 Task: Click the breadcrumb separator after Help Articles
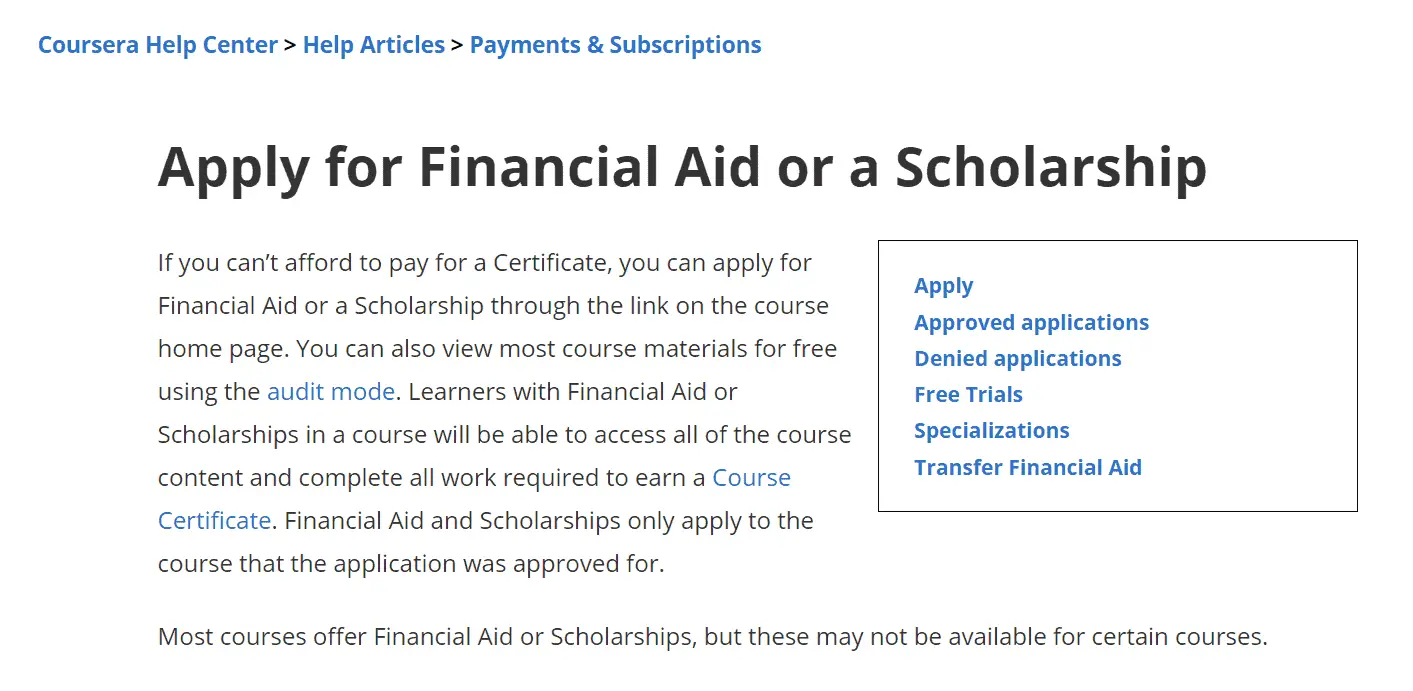pos(457,44)
